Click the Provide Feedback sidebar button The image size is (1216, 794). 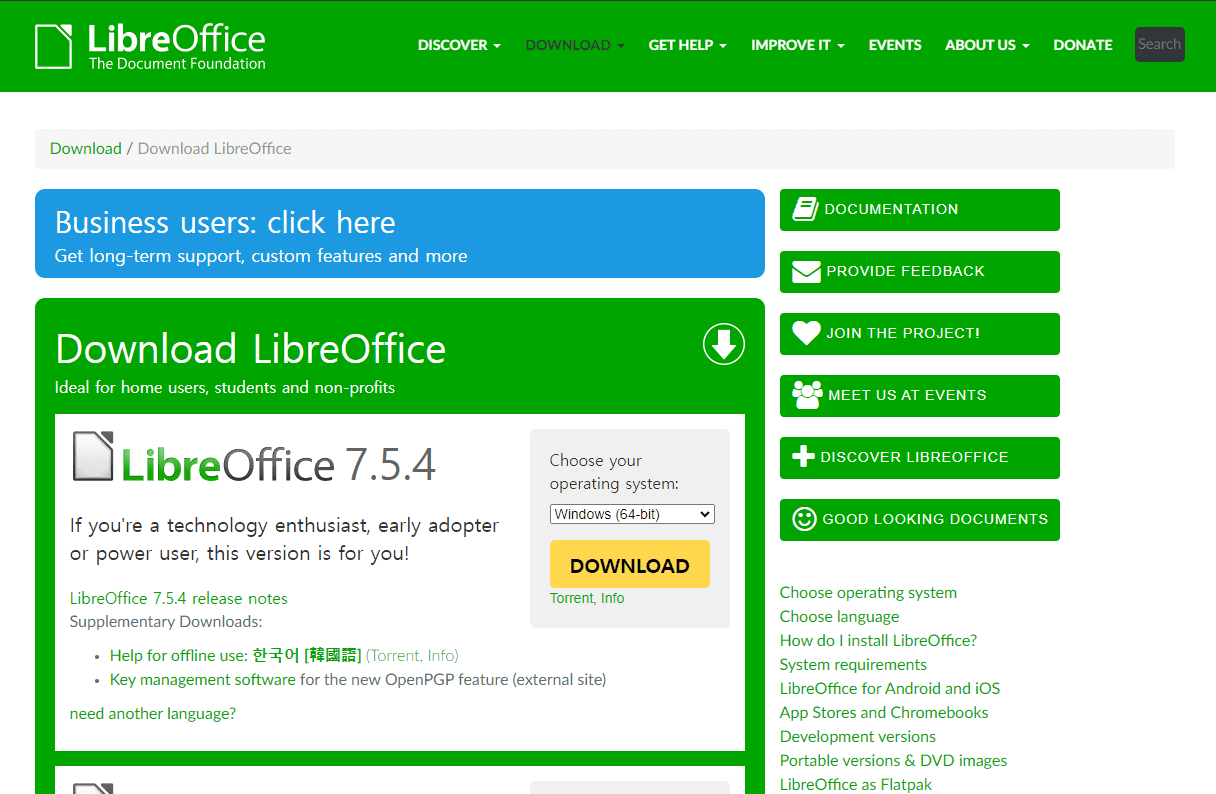click(x=920, y=272)
